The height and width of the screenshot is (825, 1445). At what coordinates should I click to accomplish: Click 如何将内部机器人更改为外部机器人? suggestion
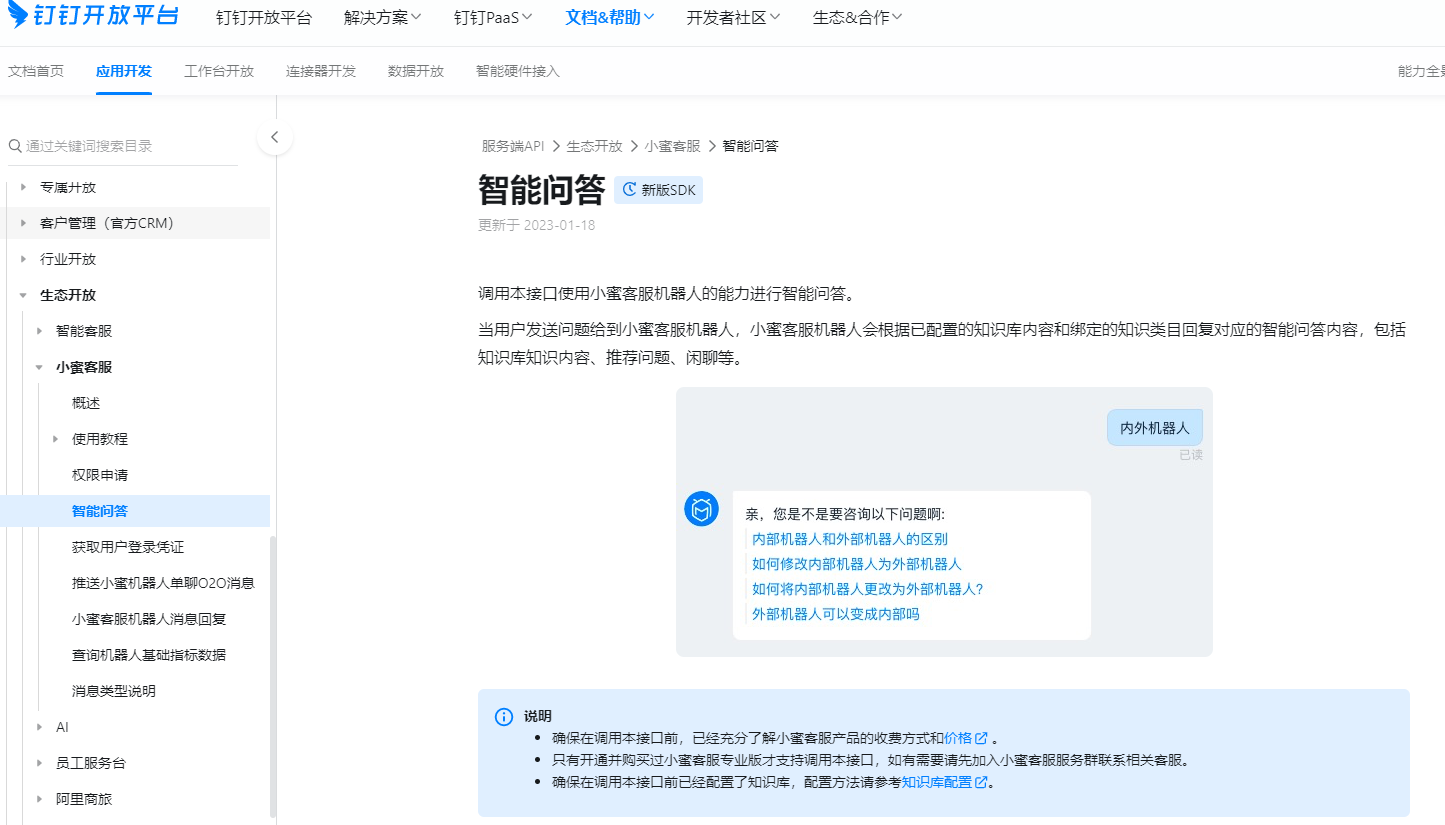pyautogui.click(x=868, y=589)
